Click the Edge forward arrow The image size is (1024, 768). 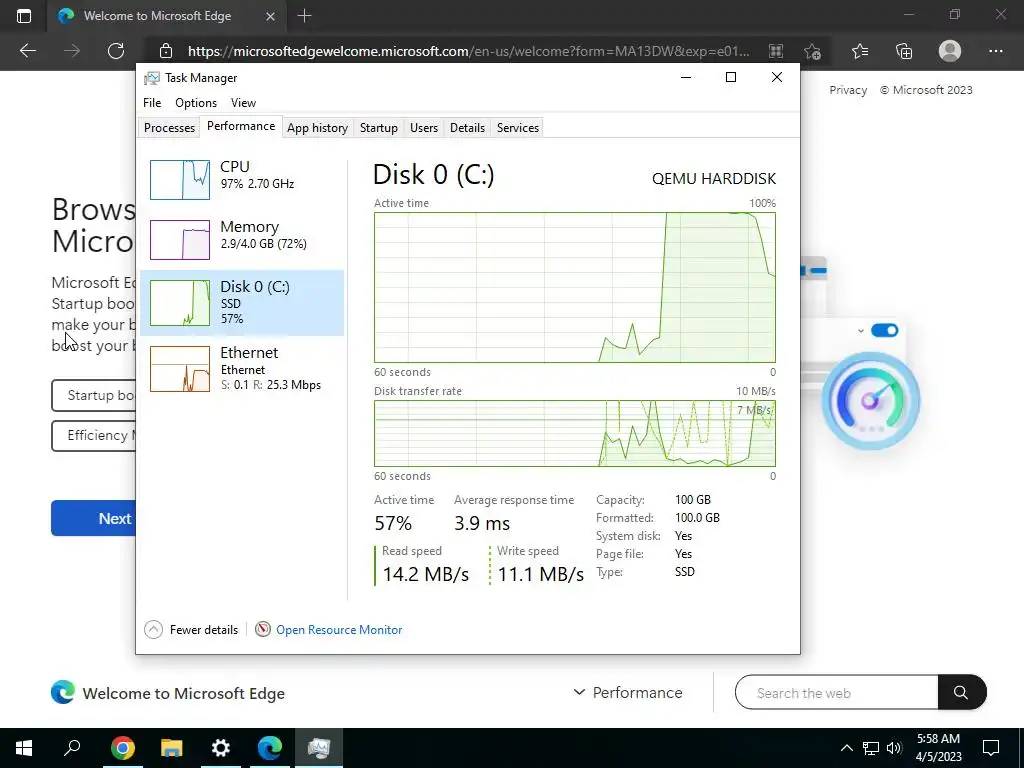[x=72, y=50]
